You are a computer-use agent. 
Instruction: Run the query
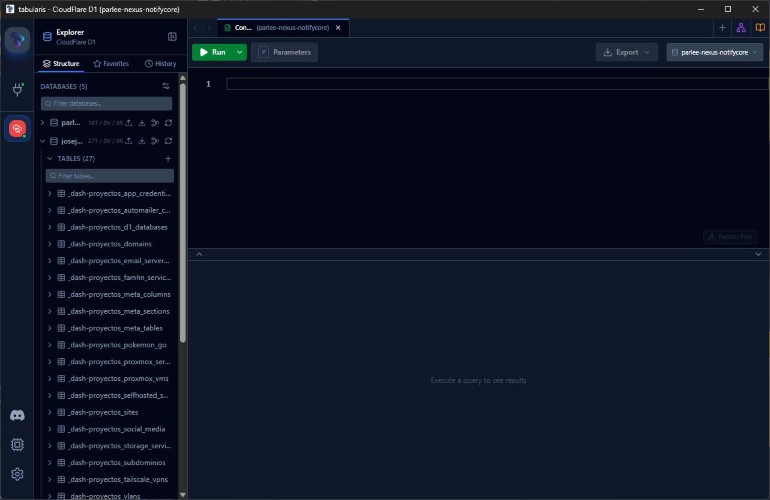[213, 52]
